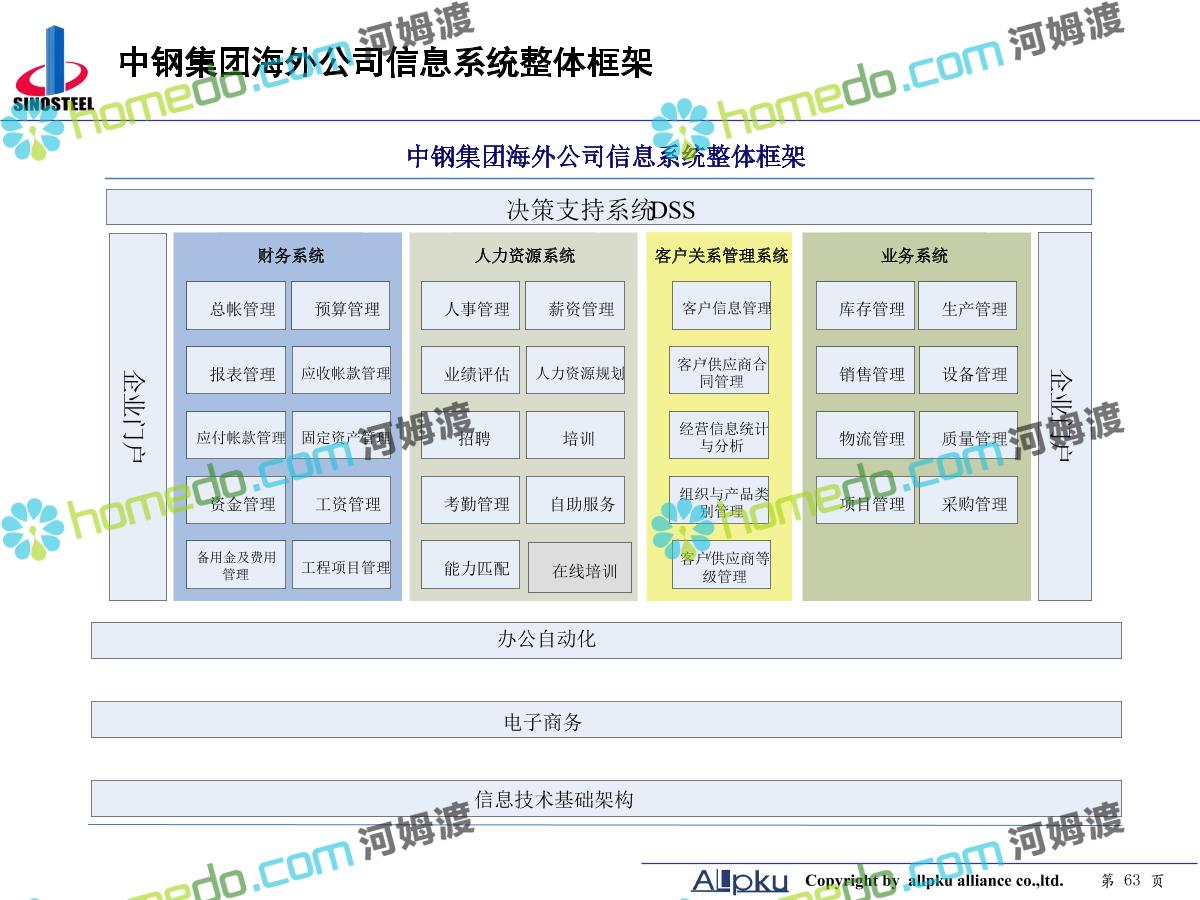Click the page number 第 63 页
The width and height of the screenshot is (1200, 900).
[1132, 881]
